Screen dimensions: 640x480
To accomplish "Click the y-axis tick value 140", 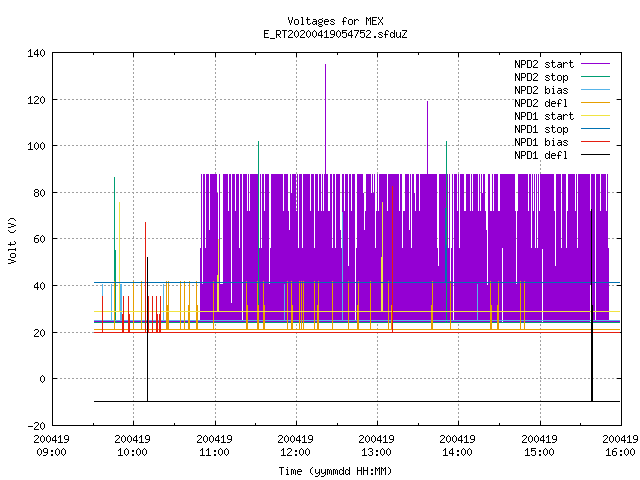I will (36, 53).
